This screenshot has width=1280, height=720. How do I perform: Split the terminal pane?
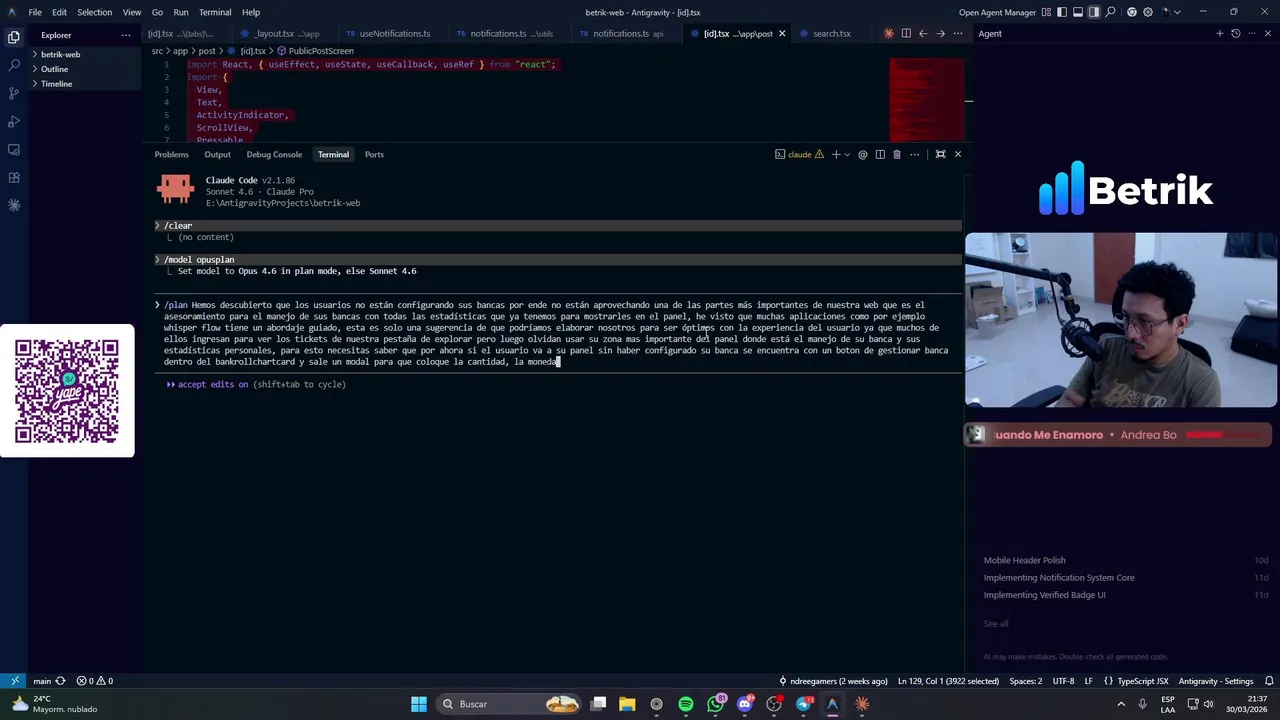[880, 154]
